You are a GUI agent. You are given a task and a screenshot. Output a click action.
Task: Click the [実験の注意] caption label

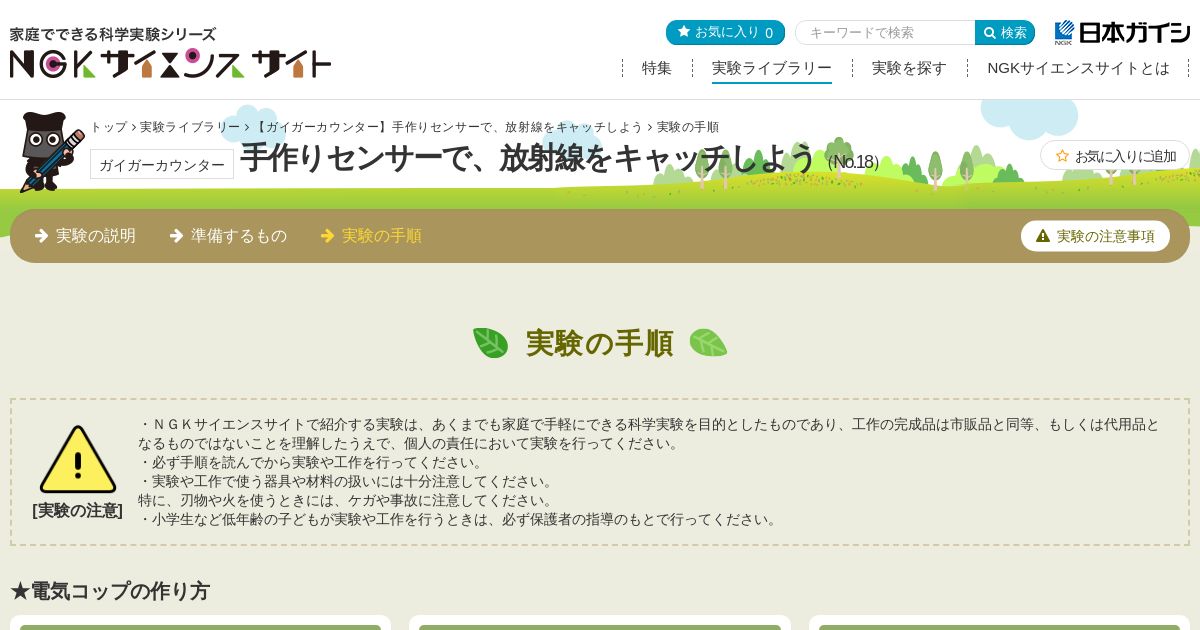[78, 511]
